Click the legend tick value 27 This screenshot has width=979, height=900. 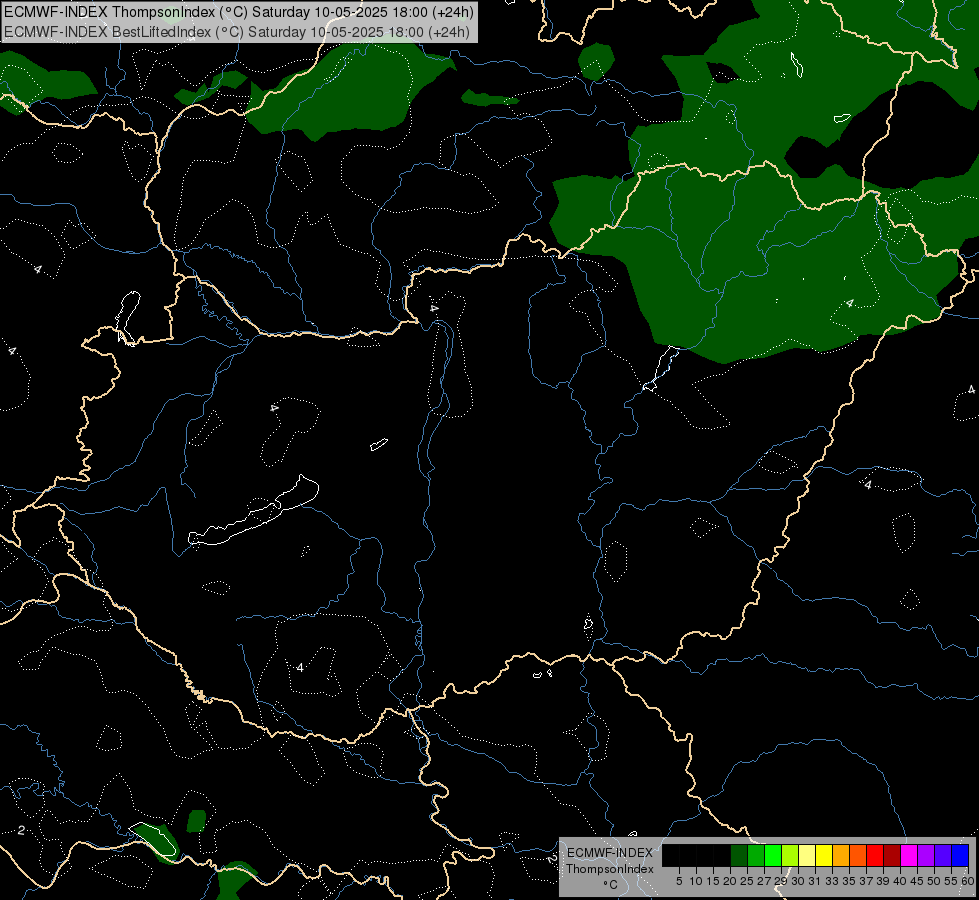765,881
